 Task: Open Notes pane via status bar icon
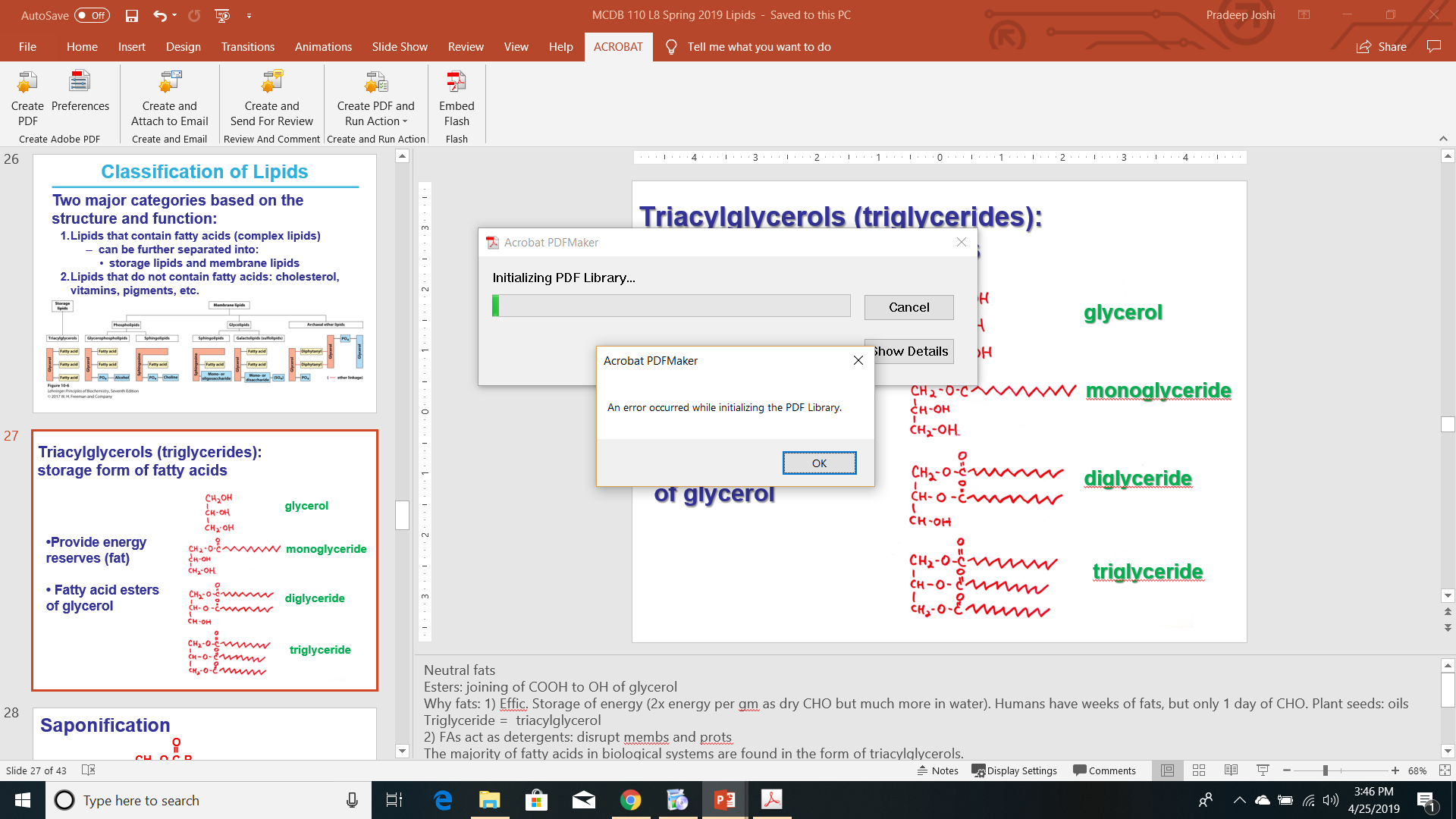[x=938, y=770]
